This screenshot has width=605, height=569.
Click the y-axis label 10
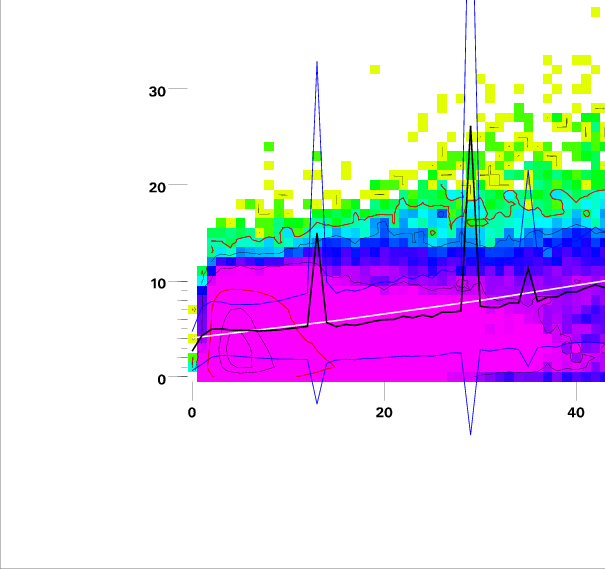click(x=156, y=283)
